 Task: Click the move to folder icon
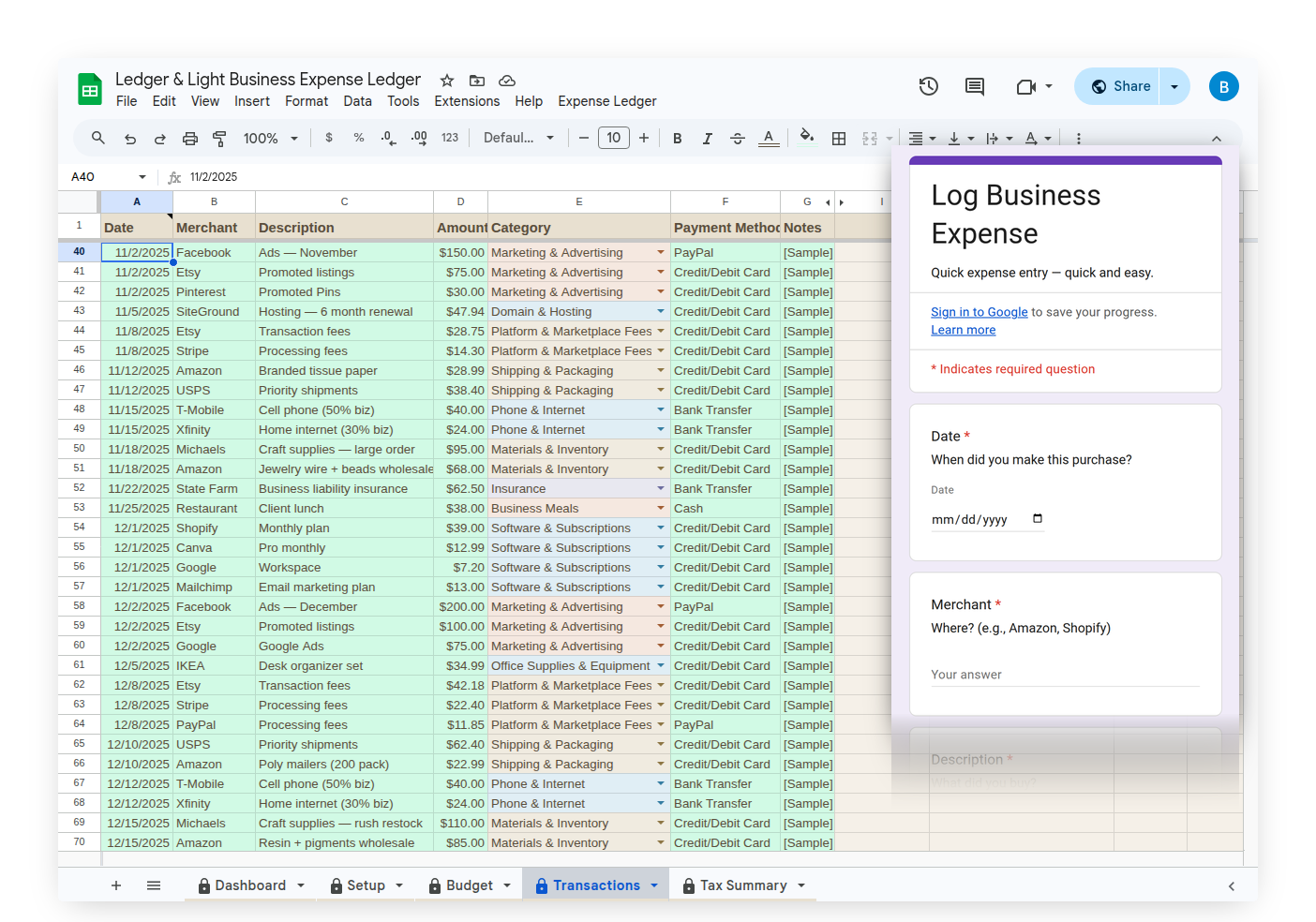tap(477, 81)
